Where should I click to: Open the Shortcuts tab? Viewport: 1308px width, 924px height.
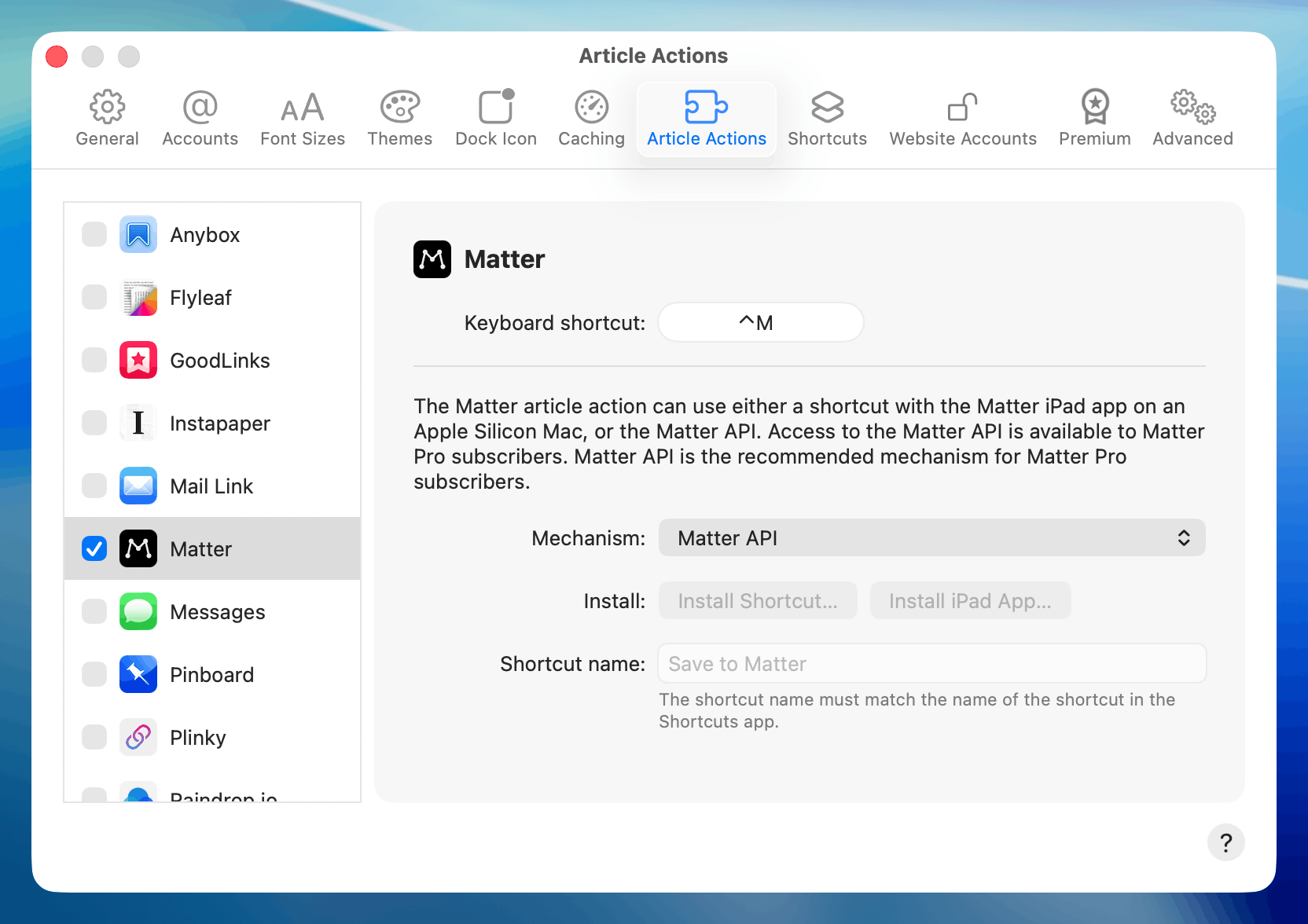click(x=827, y=119)
